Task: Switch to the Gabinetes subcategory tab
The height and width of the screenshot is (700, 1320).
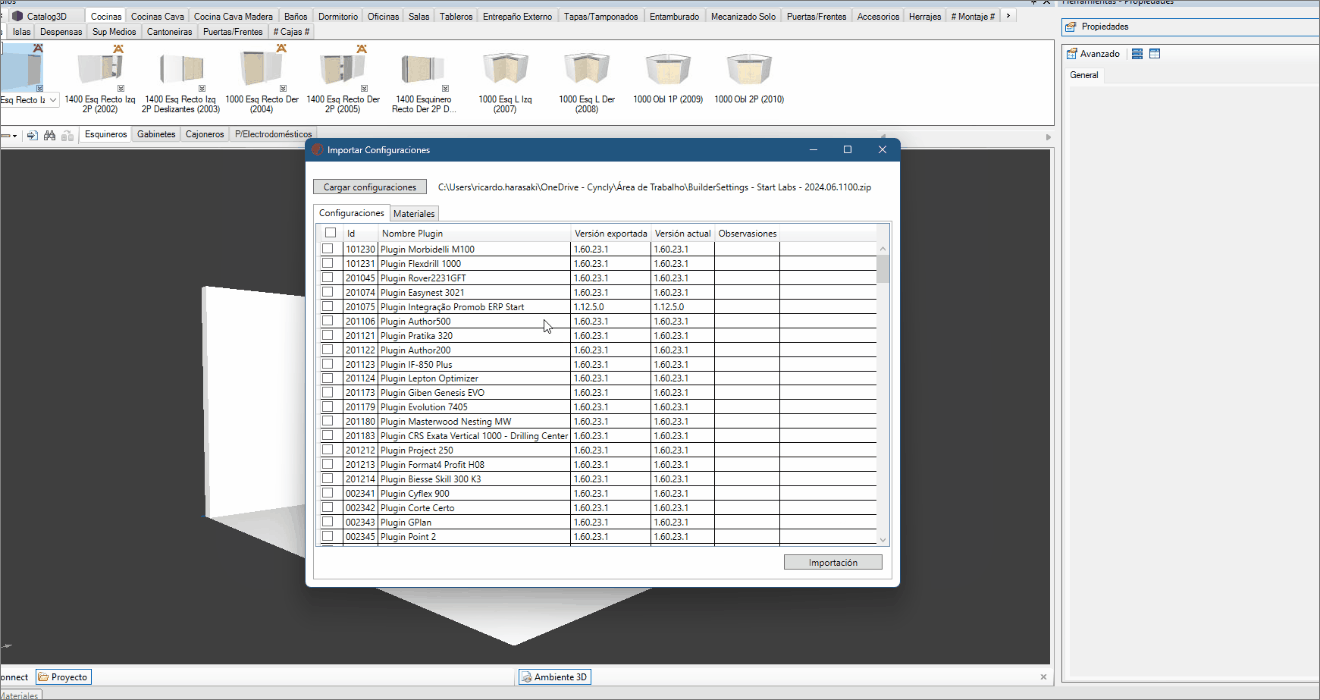Action: (156, 134)
